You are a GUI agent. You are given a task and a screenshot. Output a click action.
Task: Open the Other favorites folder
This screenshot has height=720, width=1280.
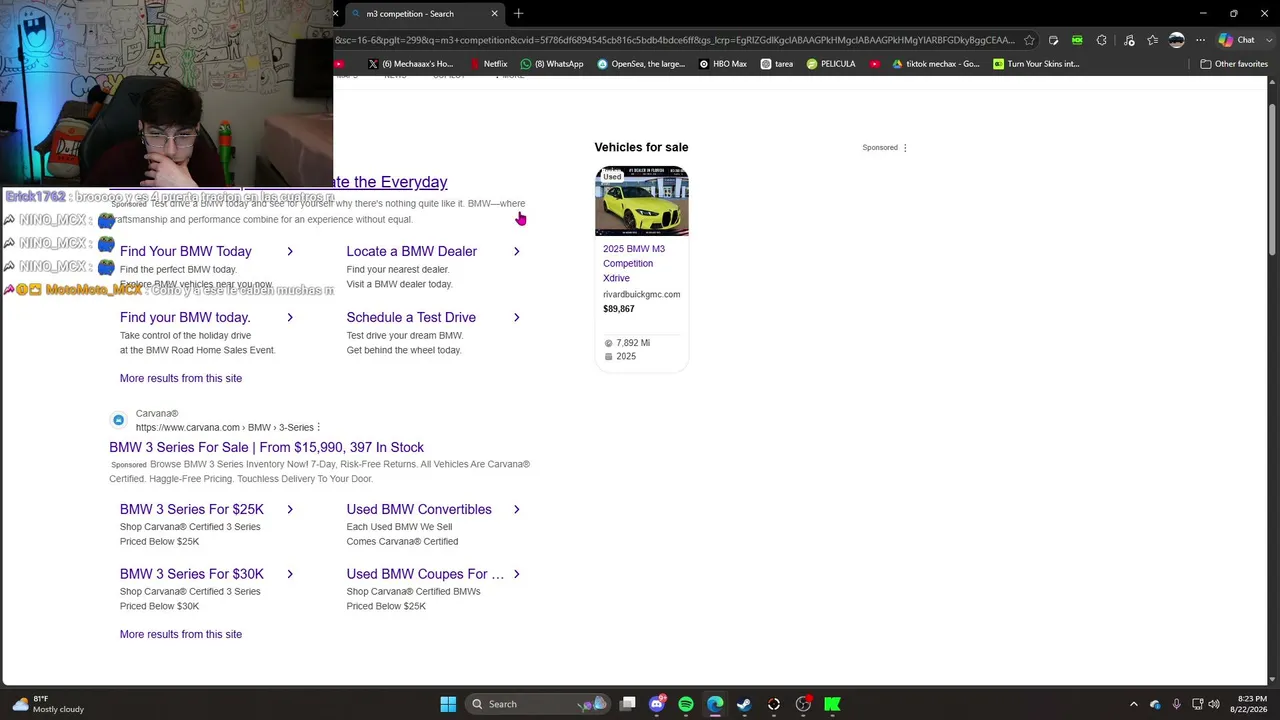[x=1234, y=64]
